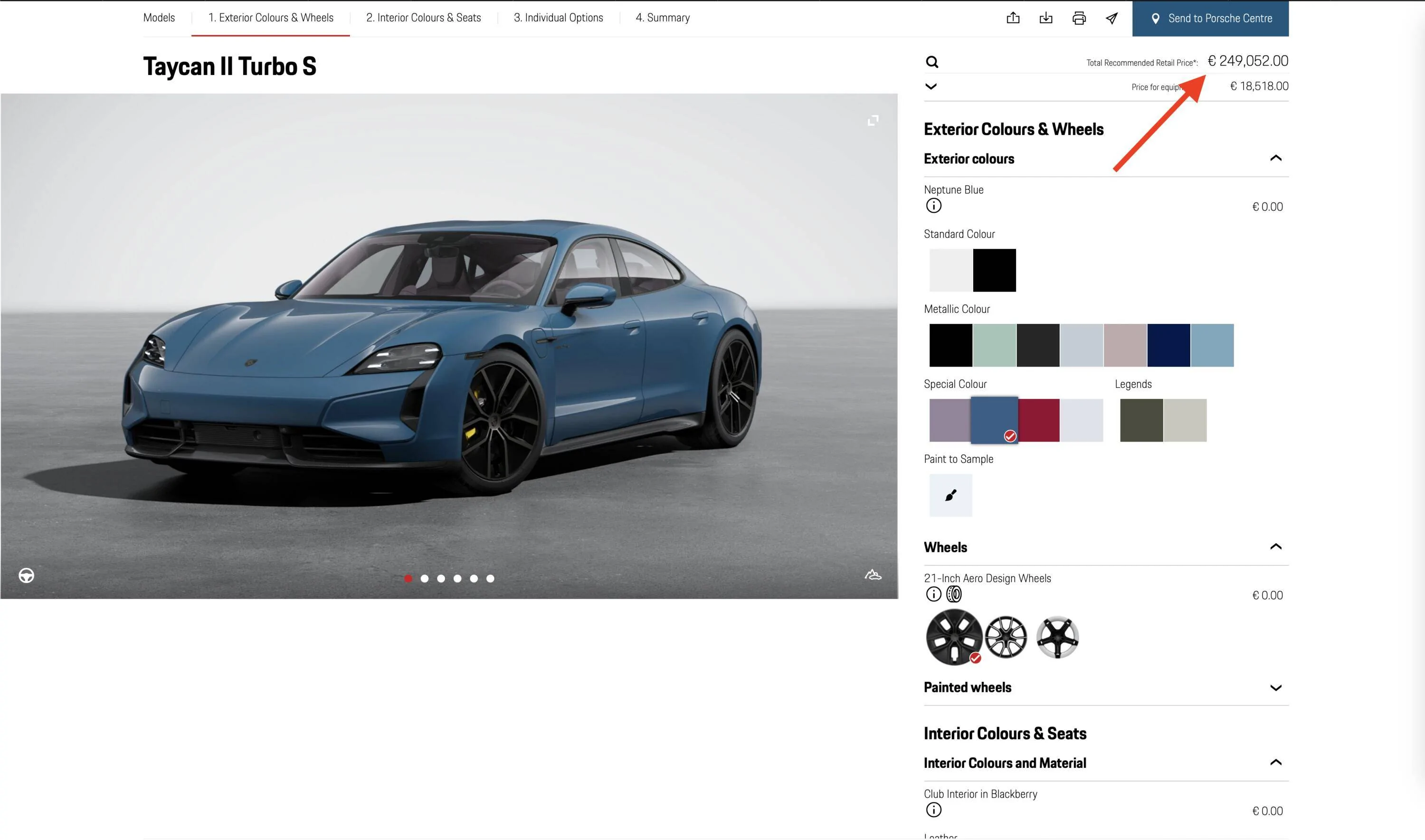Click the download configuration icon

1045,18
